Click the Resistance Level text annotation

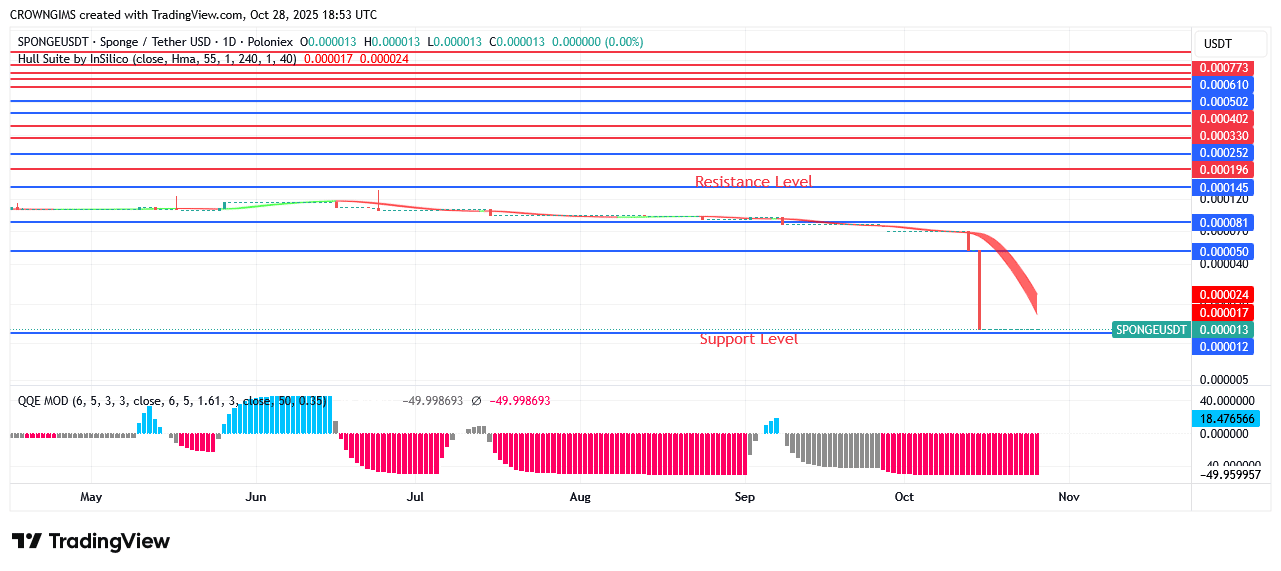coord(753,182)
